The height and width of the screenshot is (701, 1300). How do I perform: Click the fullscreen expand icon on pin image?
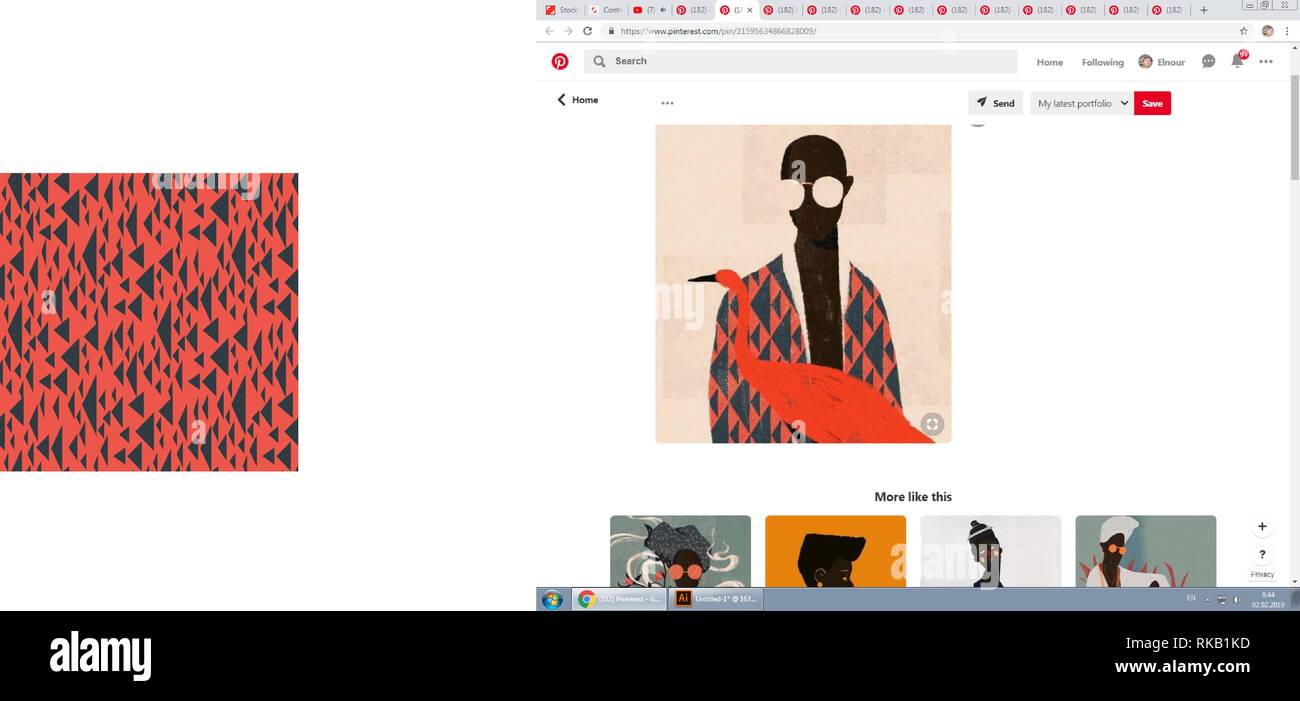point(932,424)
